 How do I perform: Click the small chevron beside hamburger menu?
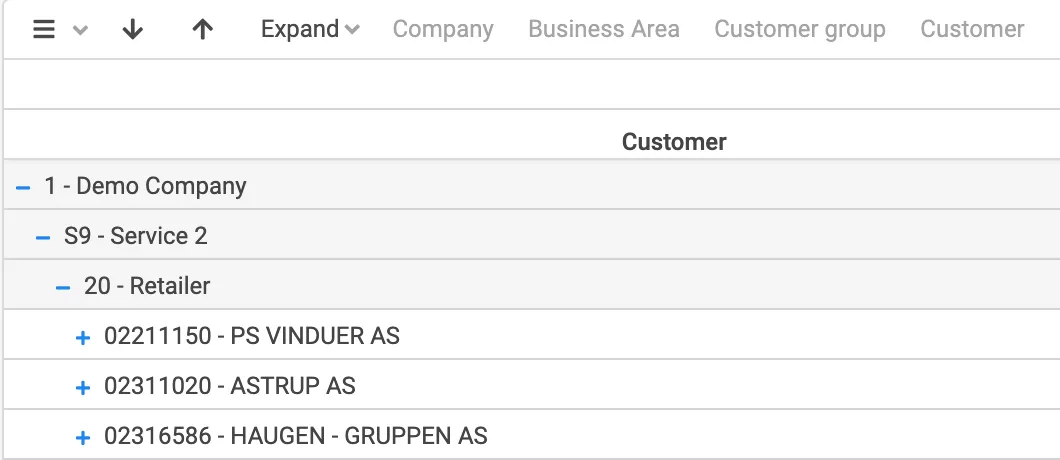81,31
